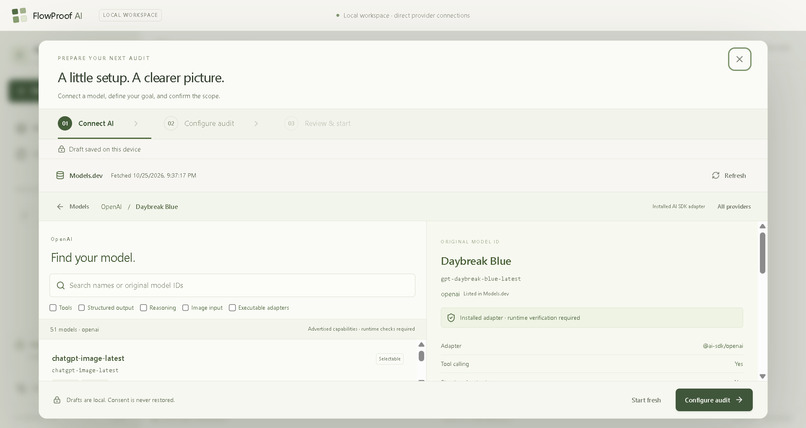Screen dimensions: 806x428
Task: Click model list scroll up arrow
Action: click(x=421, y=345)
